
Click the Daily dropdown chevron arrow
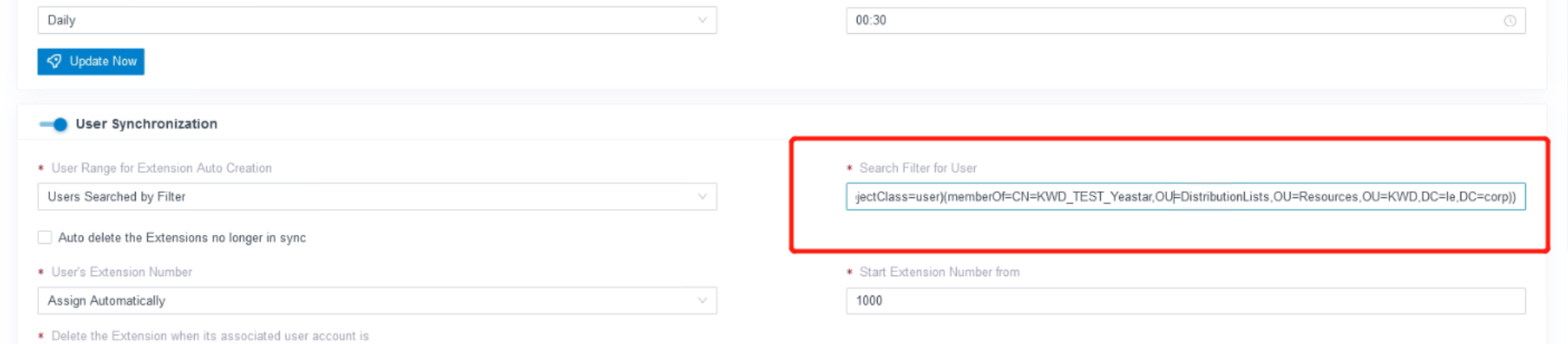click(x=702, y=20)
